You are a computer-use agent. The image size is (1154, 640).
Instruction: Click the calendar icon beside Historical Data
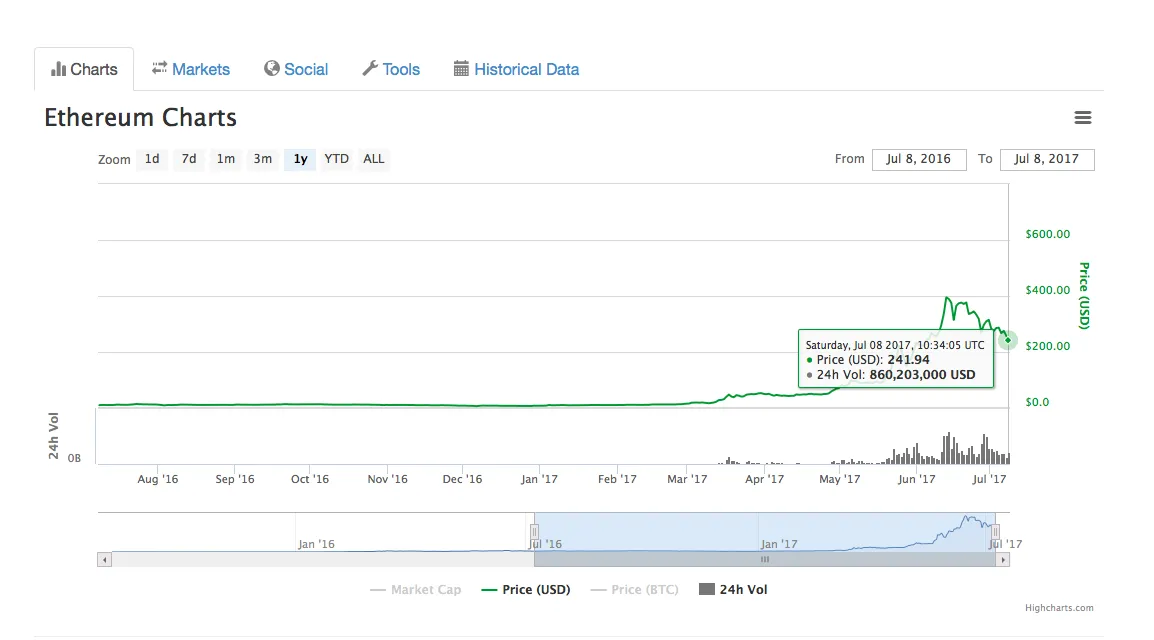(x=461, y=68)
